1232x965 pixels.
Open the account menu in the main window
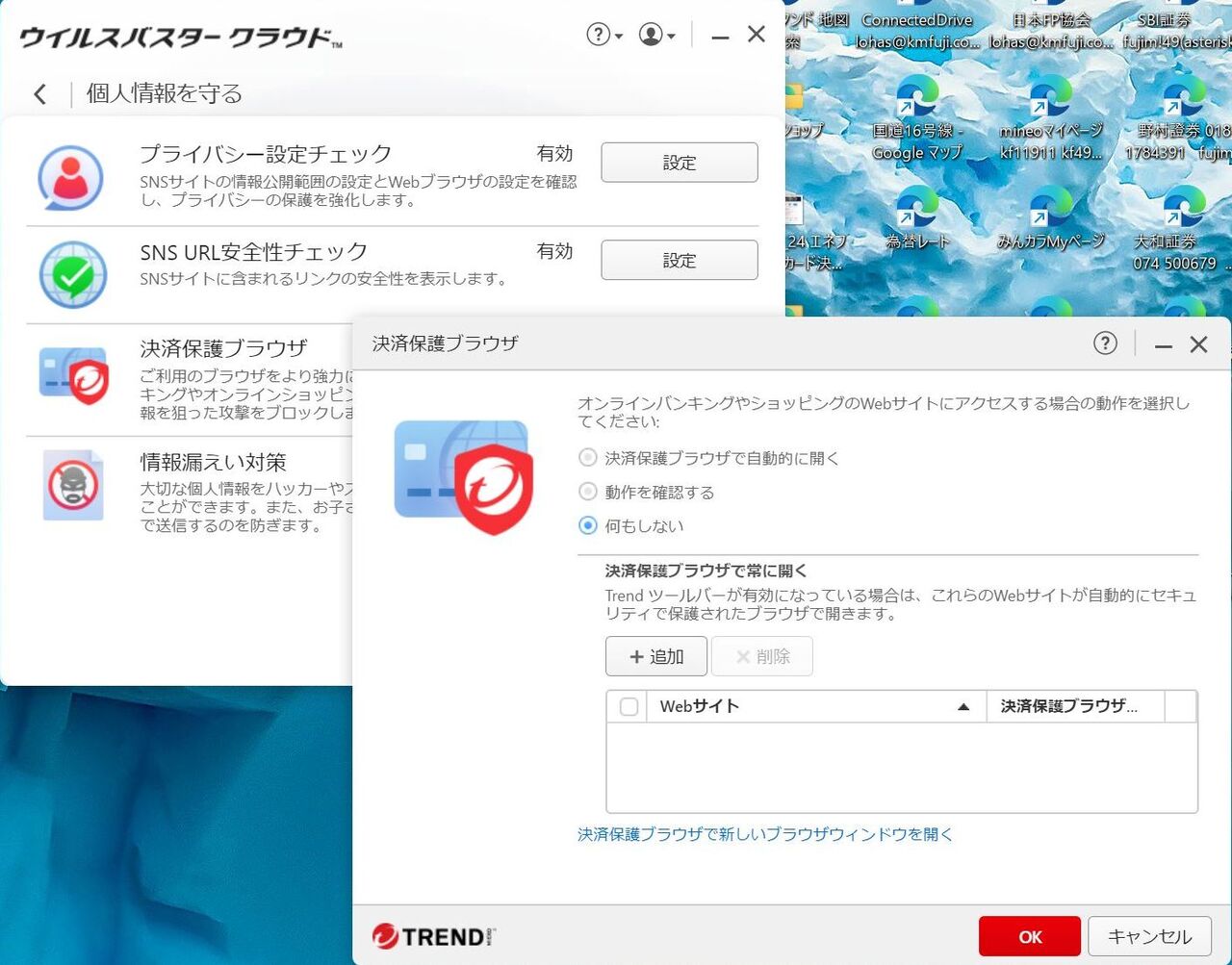coord(656,36)
